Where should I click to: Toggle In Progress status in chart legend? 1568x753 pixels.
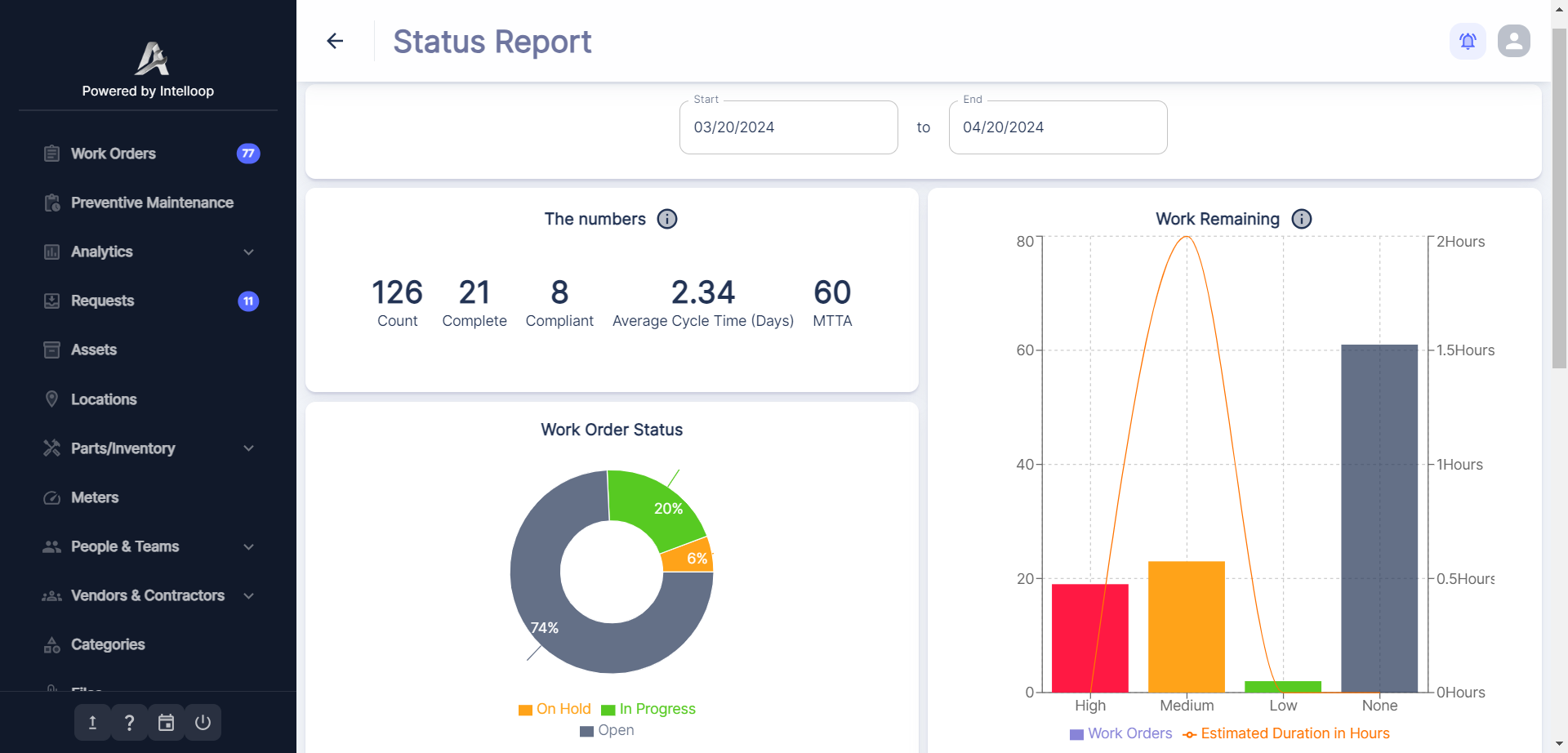click(648, 708)
